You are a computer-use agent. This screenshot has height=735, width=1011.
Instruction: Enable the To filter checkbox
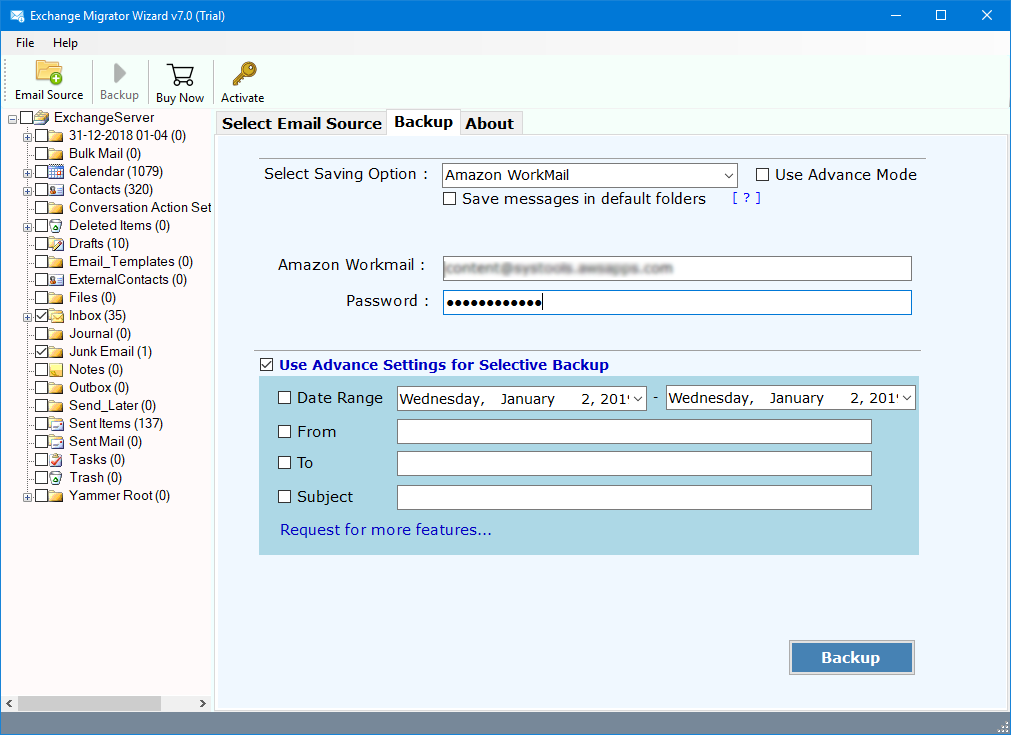click(284, 462)
